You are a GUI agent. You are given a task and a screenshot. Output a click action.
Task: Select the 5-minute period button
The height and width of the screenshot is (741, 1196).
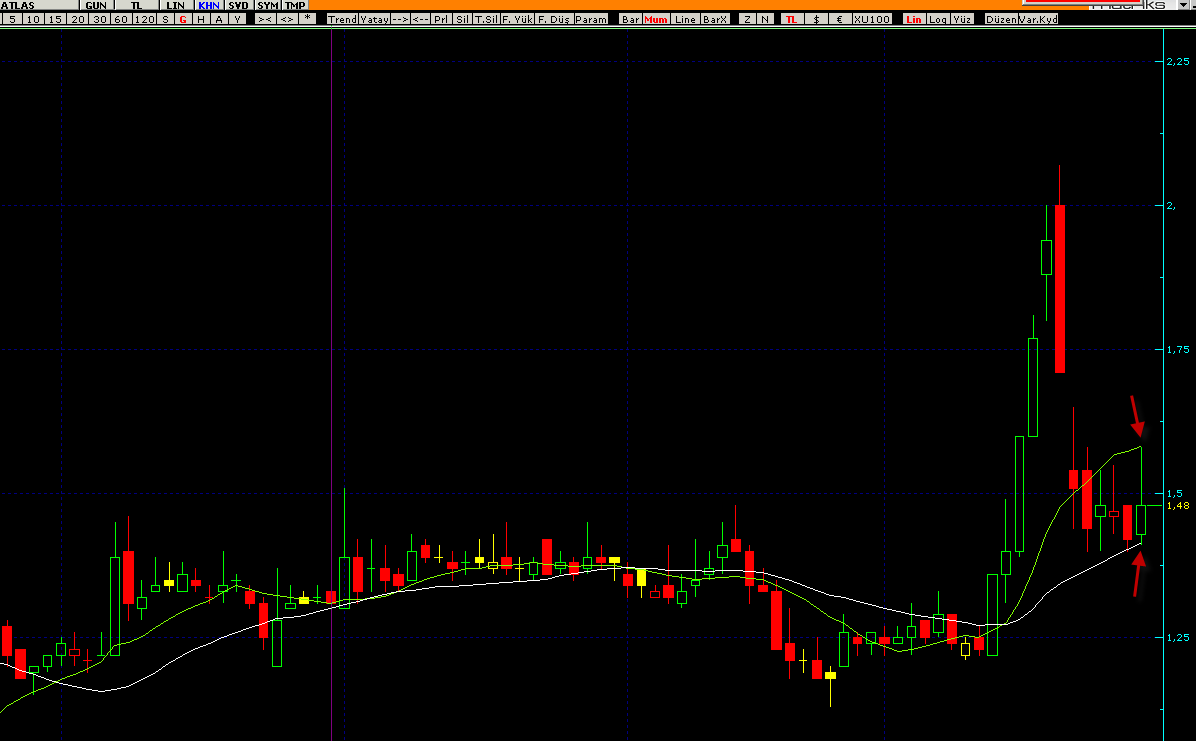click(x=12, y=19)
